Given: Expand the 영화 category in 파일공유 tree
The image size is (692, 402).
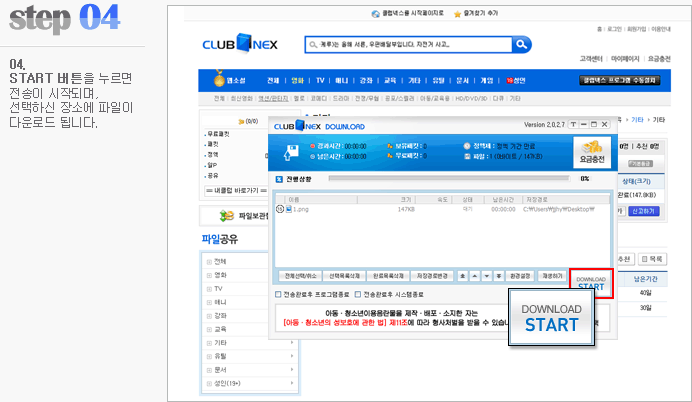Looking at the screenshot, I should click(209, 275).
